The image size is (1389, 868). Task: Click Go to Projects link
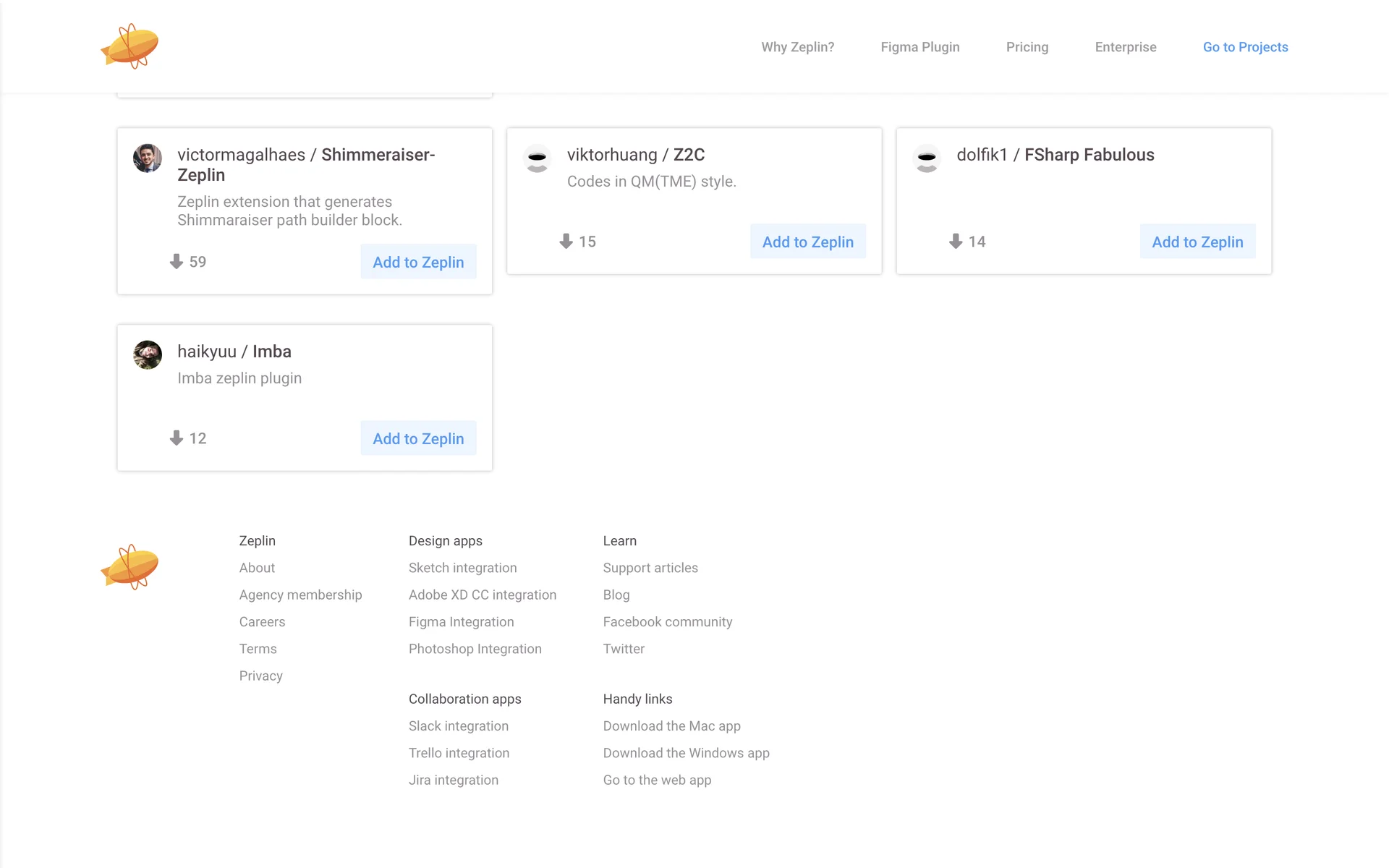pos(1245,47)
